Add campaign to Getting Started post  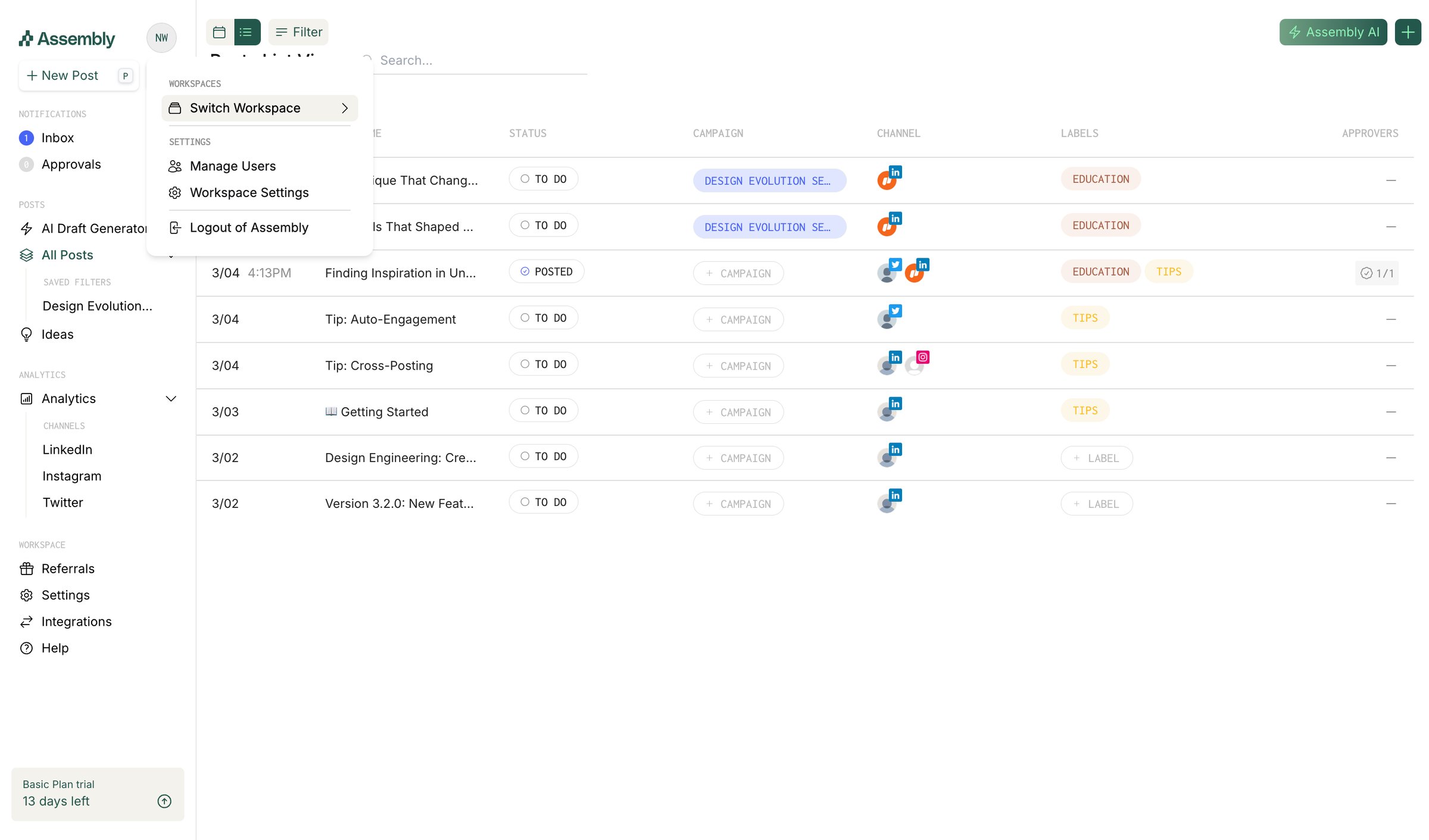(738, 413)
